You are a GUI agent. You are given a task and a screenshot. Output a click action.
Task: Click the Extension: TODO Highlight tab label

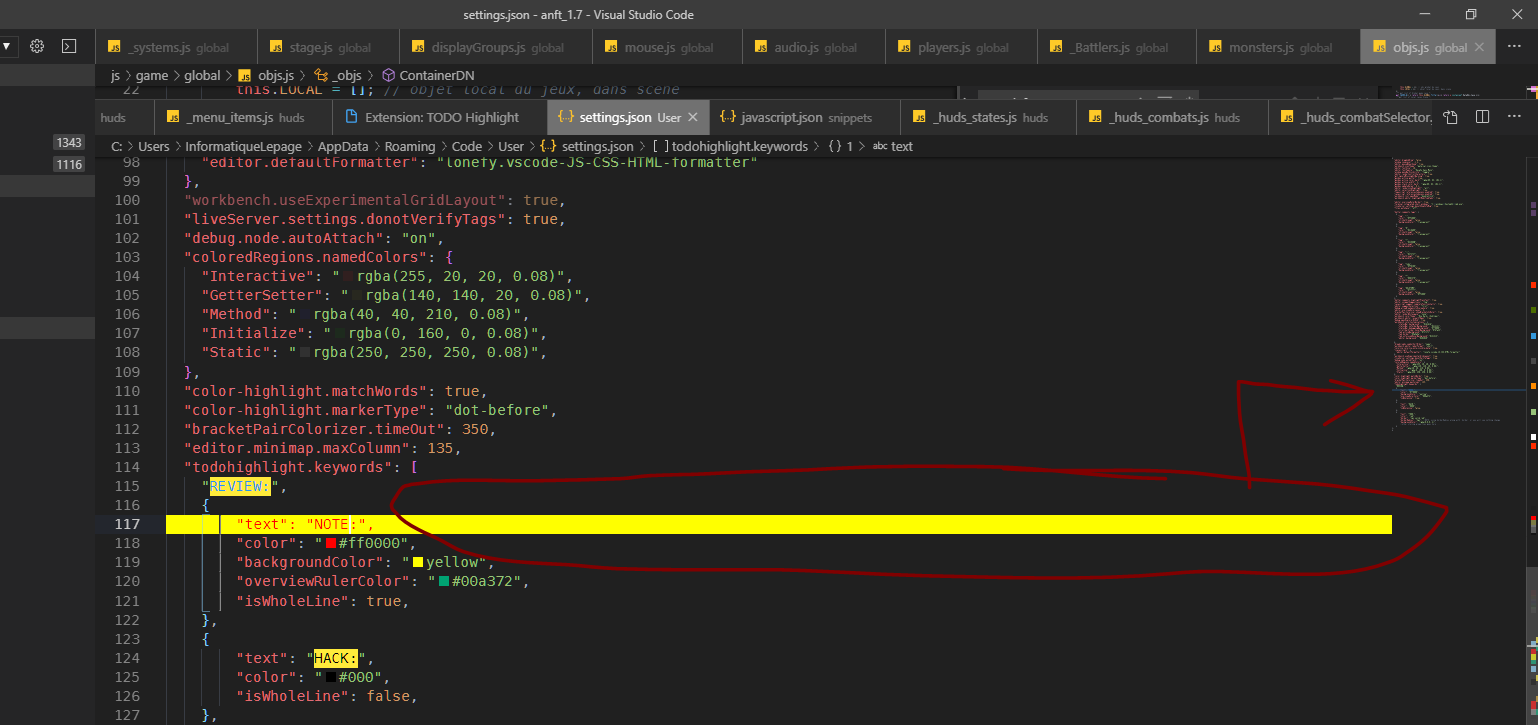point(443,117)
